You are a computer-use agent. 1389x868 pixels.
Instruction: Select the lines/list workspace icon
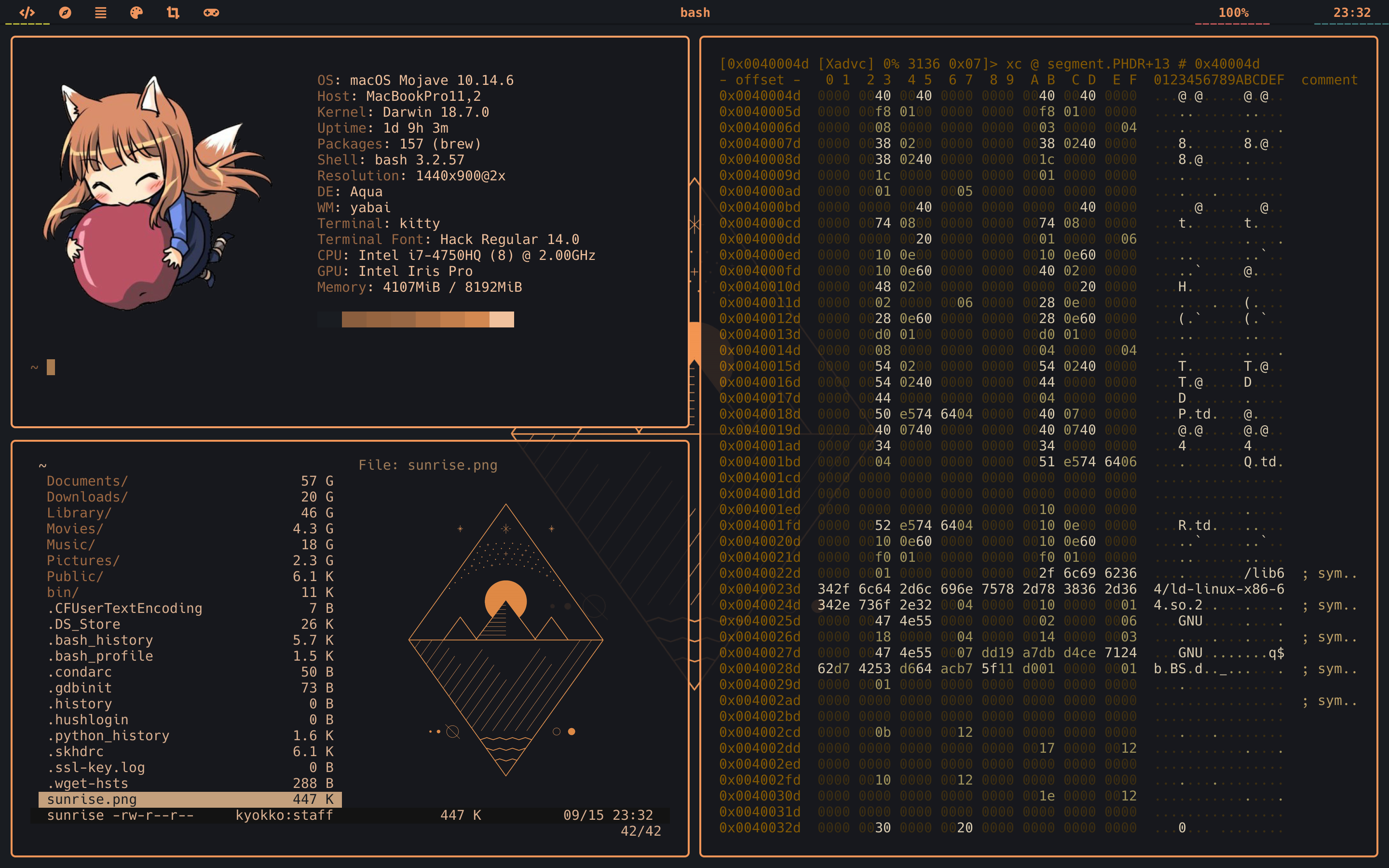coord(100,13)
